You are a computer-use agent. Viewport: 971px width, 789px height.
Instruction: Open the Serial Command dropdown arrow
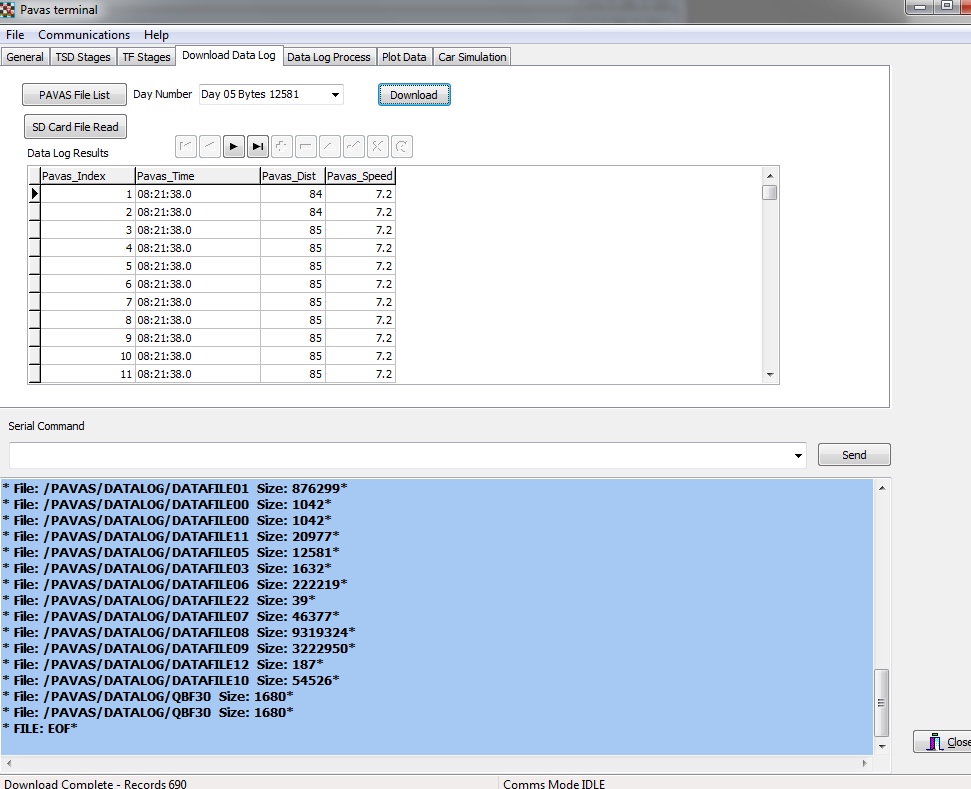[x=798, y=456]
